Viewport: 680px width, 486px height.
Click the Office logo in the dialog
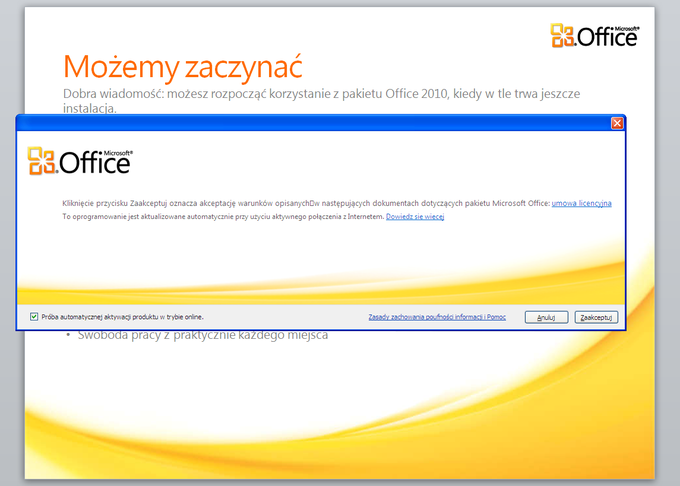click(80, 161)
